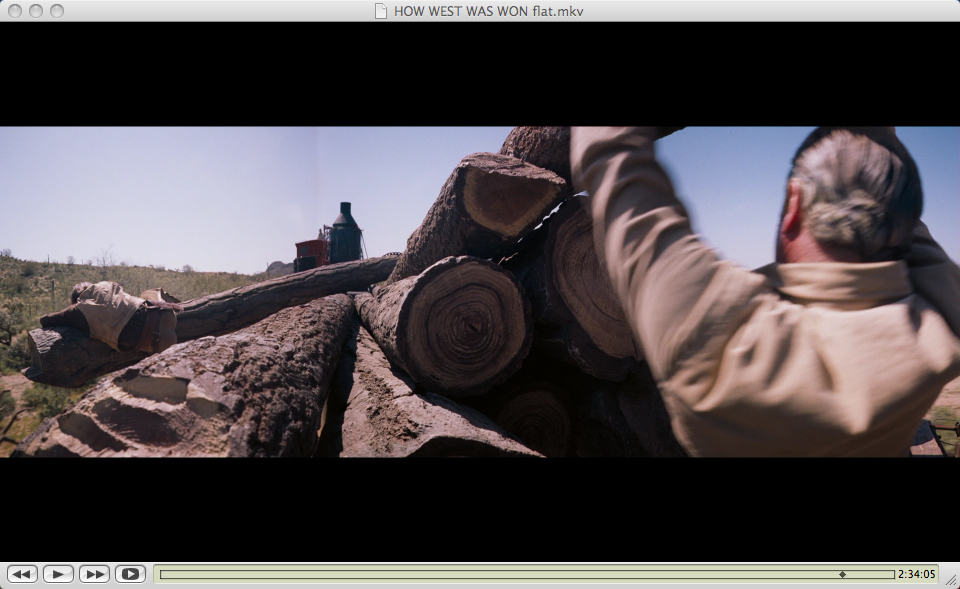Minimize the player window
Viewport: 960px width, 589px height.
click(x=36, y=11)
